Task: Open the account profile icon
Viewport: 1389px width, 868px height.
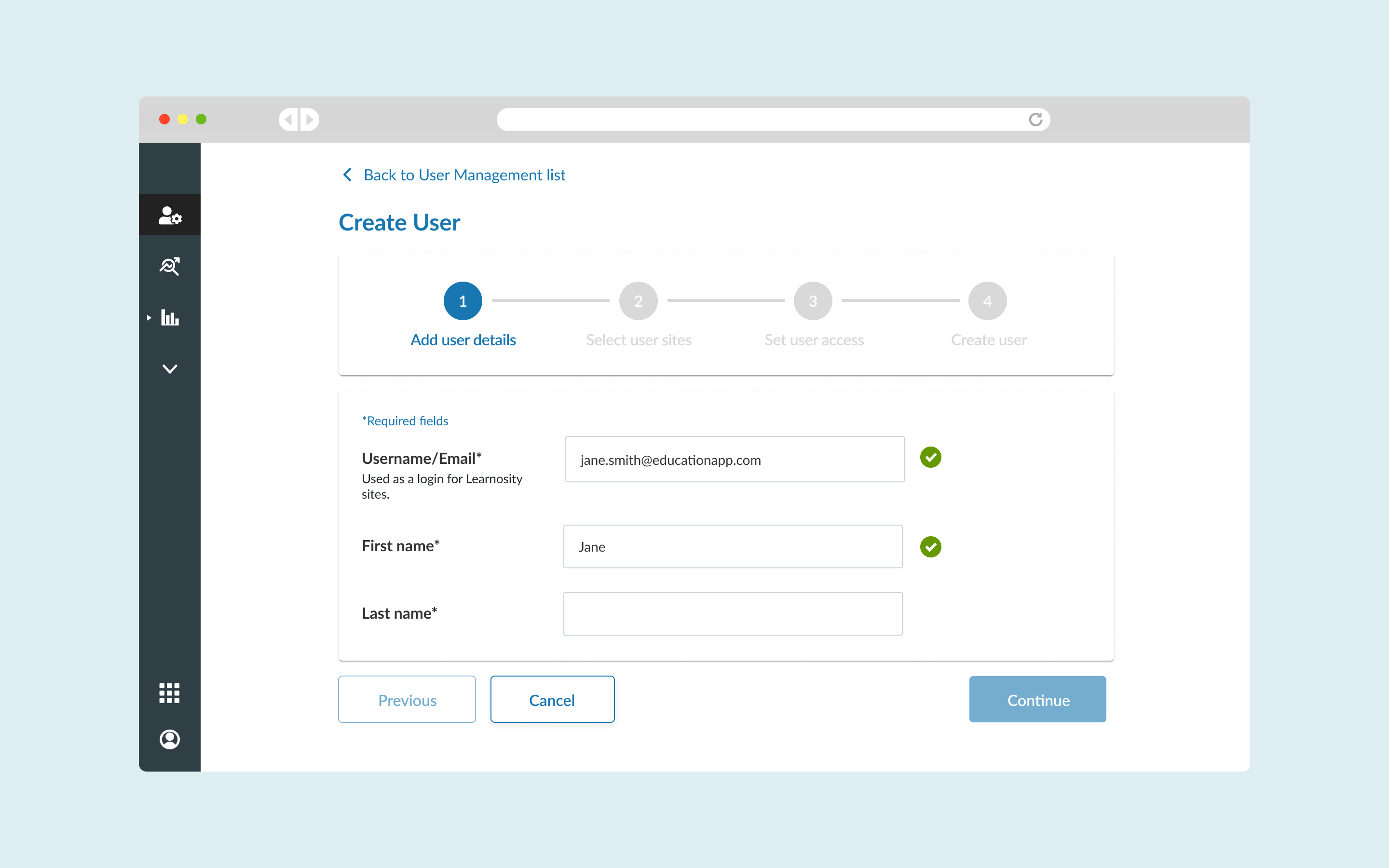Action: click(169, 739)
